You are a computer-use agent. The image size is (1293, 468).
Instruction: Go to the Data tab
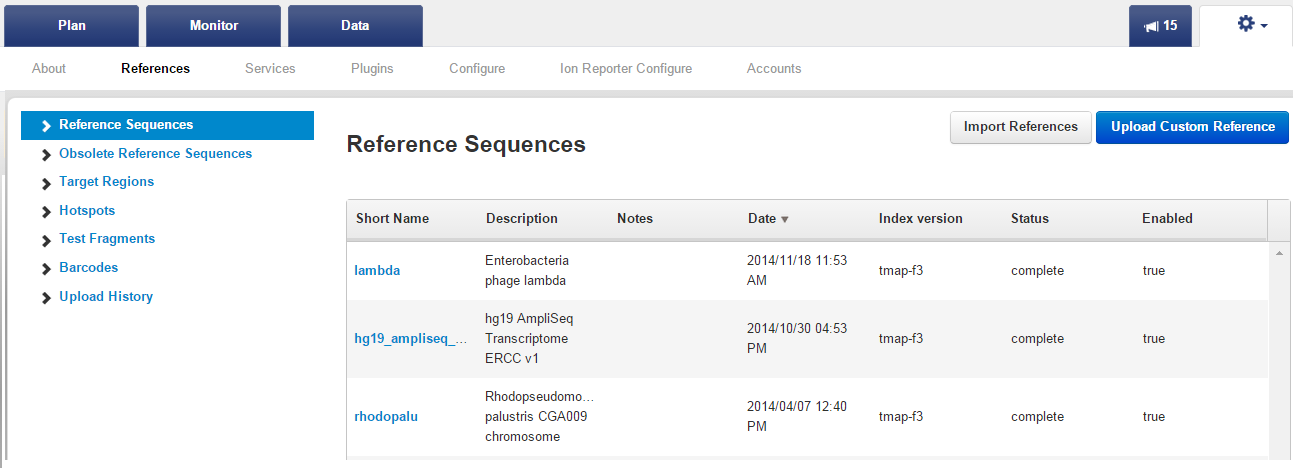click(x=355, y=26)
